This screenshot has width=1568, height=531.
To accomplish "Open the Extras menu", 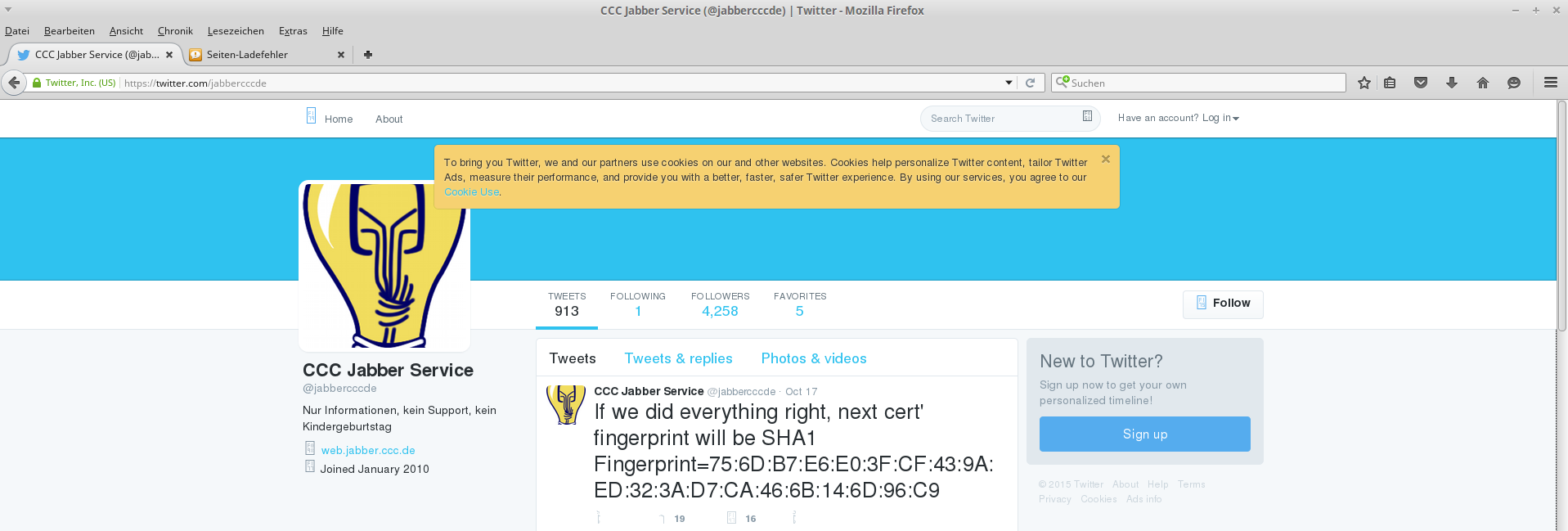I will (293, 31).
